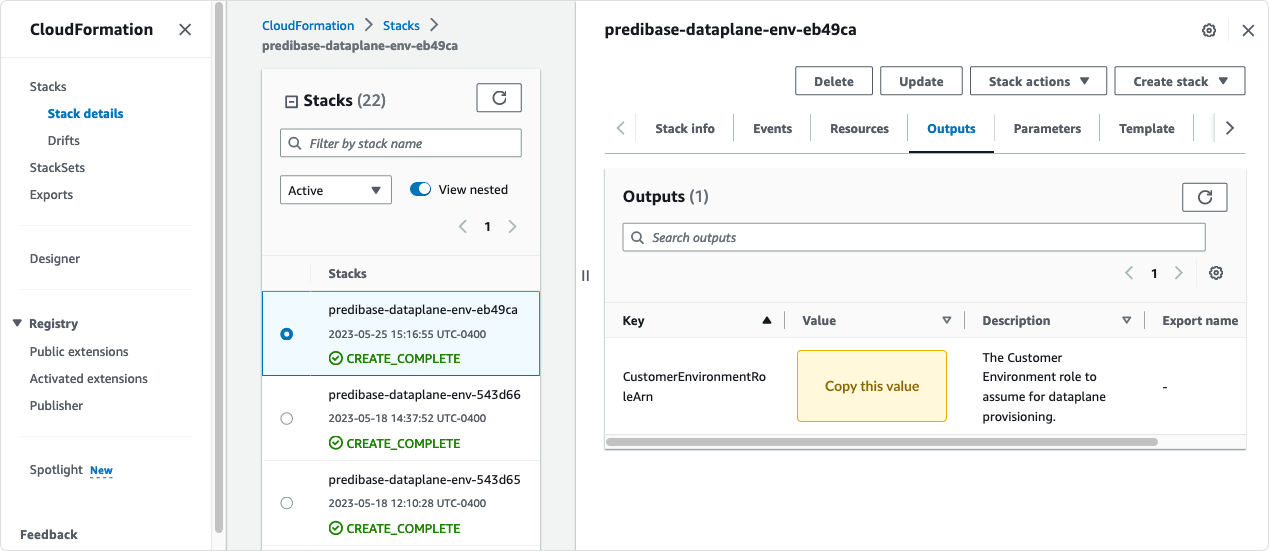Refresh the Stacks list
1269x551 pixels.
(x=499, y=97)
